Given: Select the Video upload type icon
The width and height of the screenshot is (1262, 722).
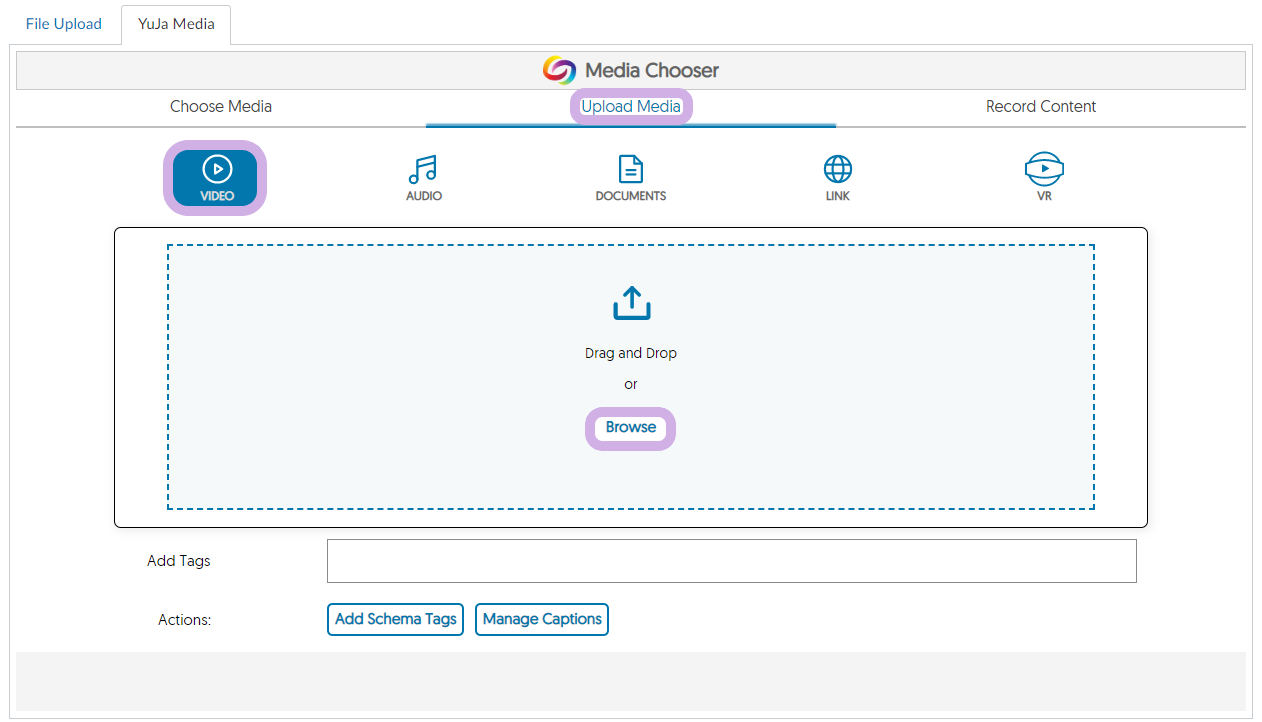Looking at the screenshot, I should point(216,169).
